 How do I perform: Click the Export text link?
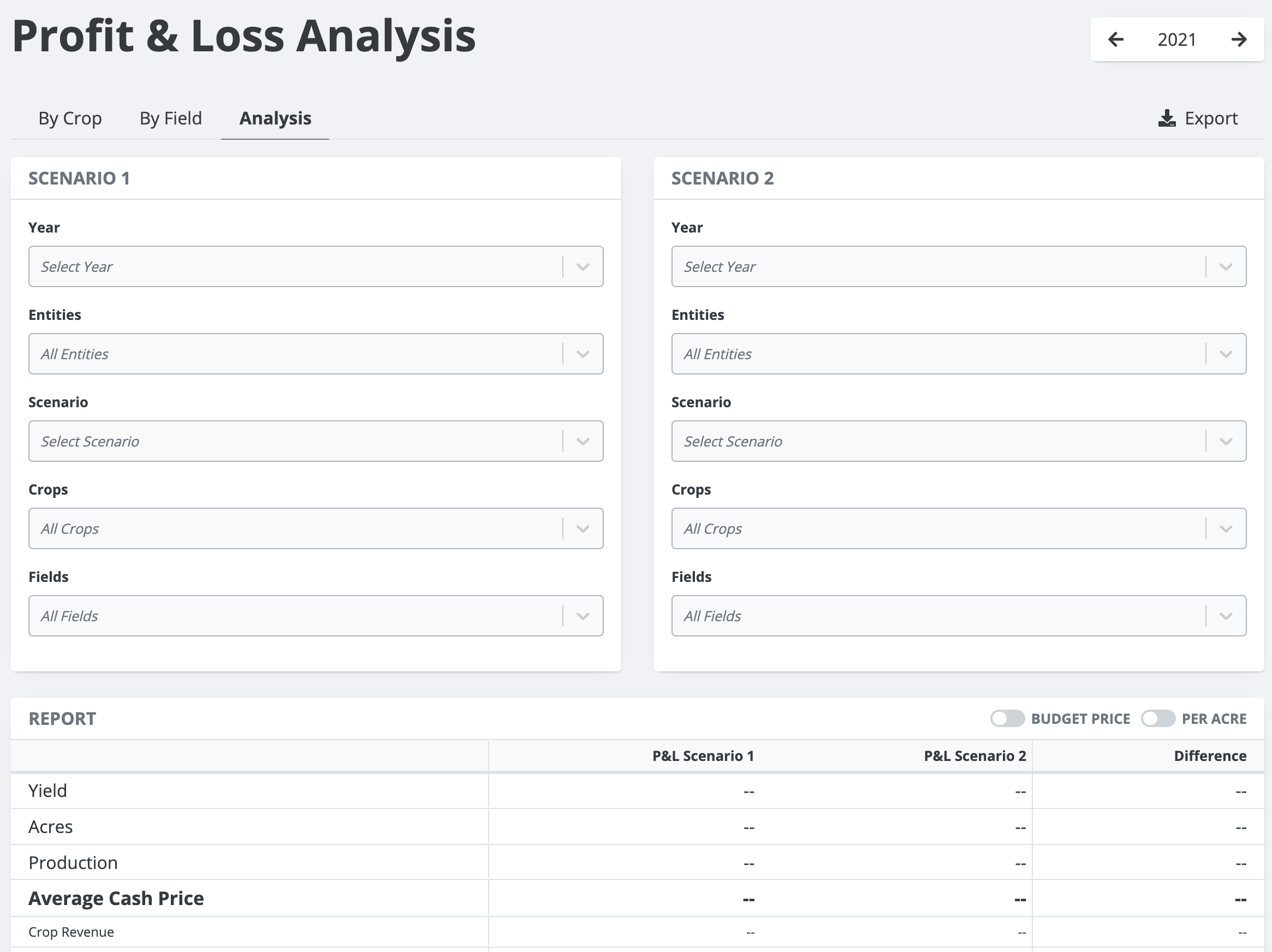1210,118
